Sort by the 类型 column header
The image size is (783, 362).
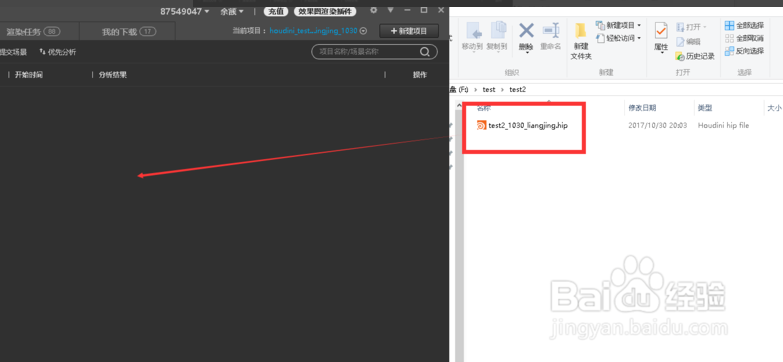coord(705,107)
